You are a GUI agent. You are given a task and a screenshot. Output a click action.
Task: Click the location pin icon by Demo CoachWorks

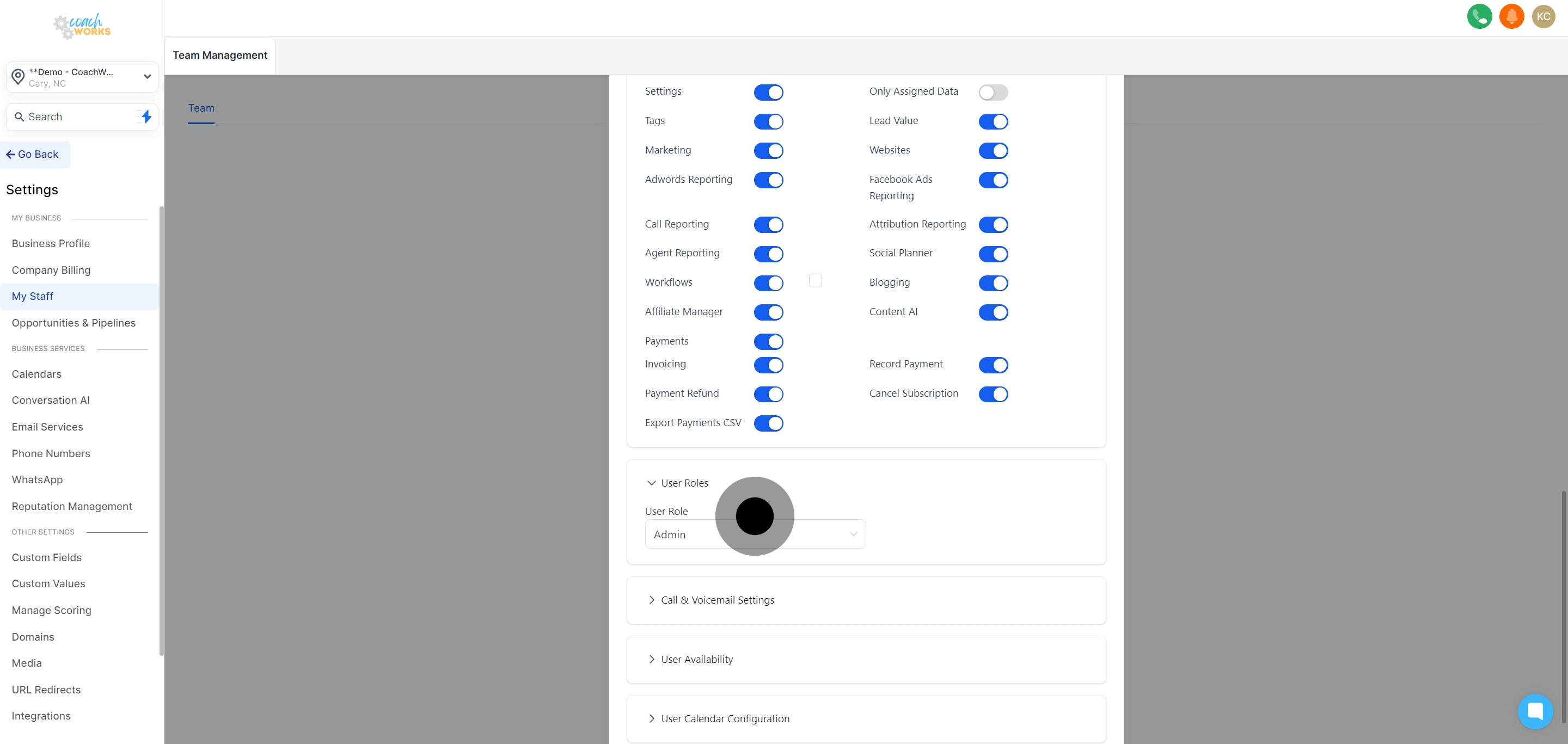(17, 76)
